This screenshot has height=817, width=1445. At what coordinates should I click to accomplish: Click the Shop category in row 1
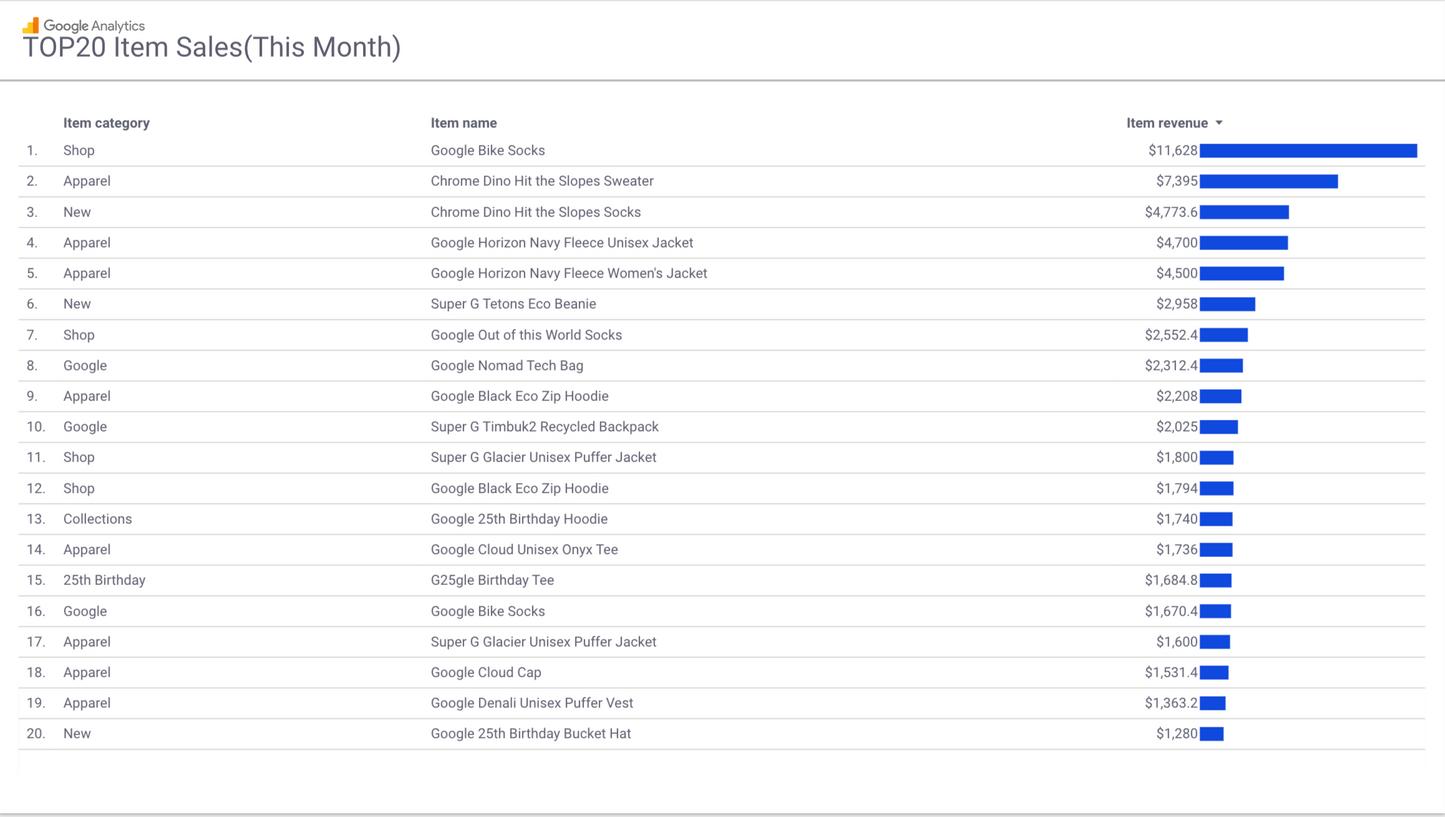[79, 151]
